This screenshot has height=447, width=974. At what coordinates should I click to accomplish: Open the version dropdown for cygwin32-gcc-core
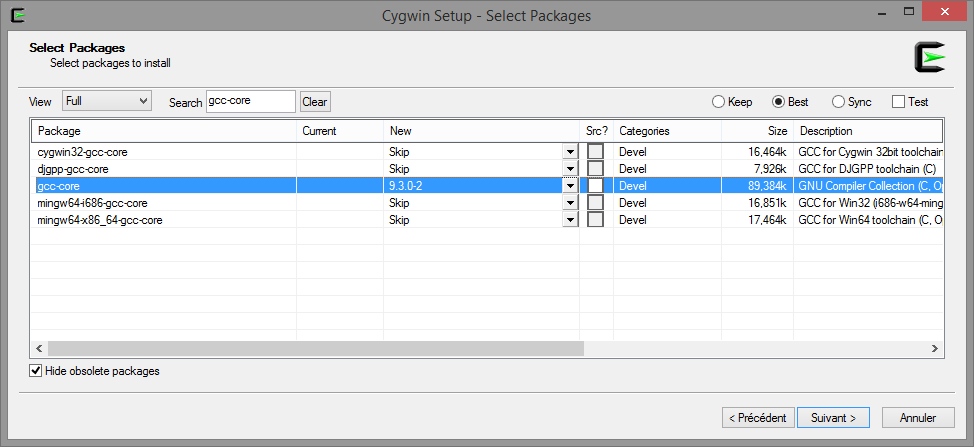point(570,151)
